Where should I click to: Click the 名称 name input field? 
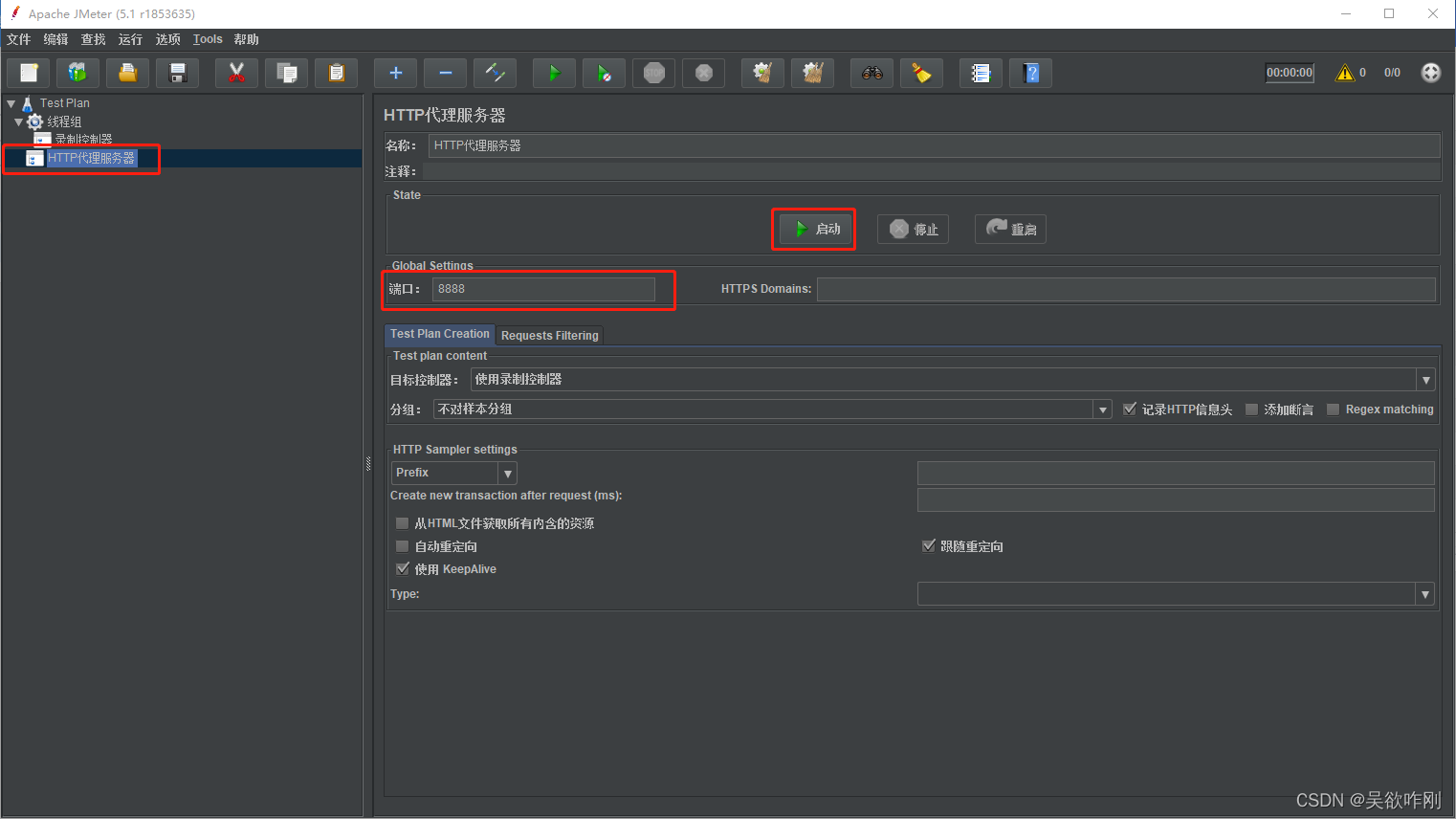[x=935, y=145]
